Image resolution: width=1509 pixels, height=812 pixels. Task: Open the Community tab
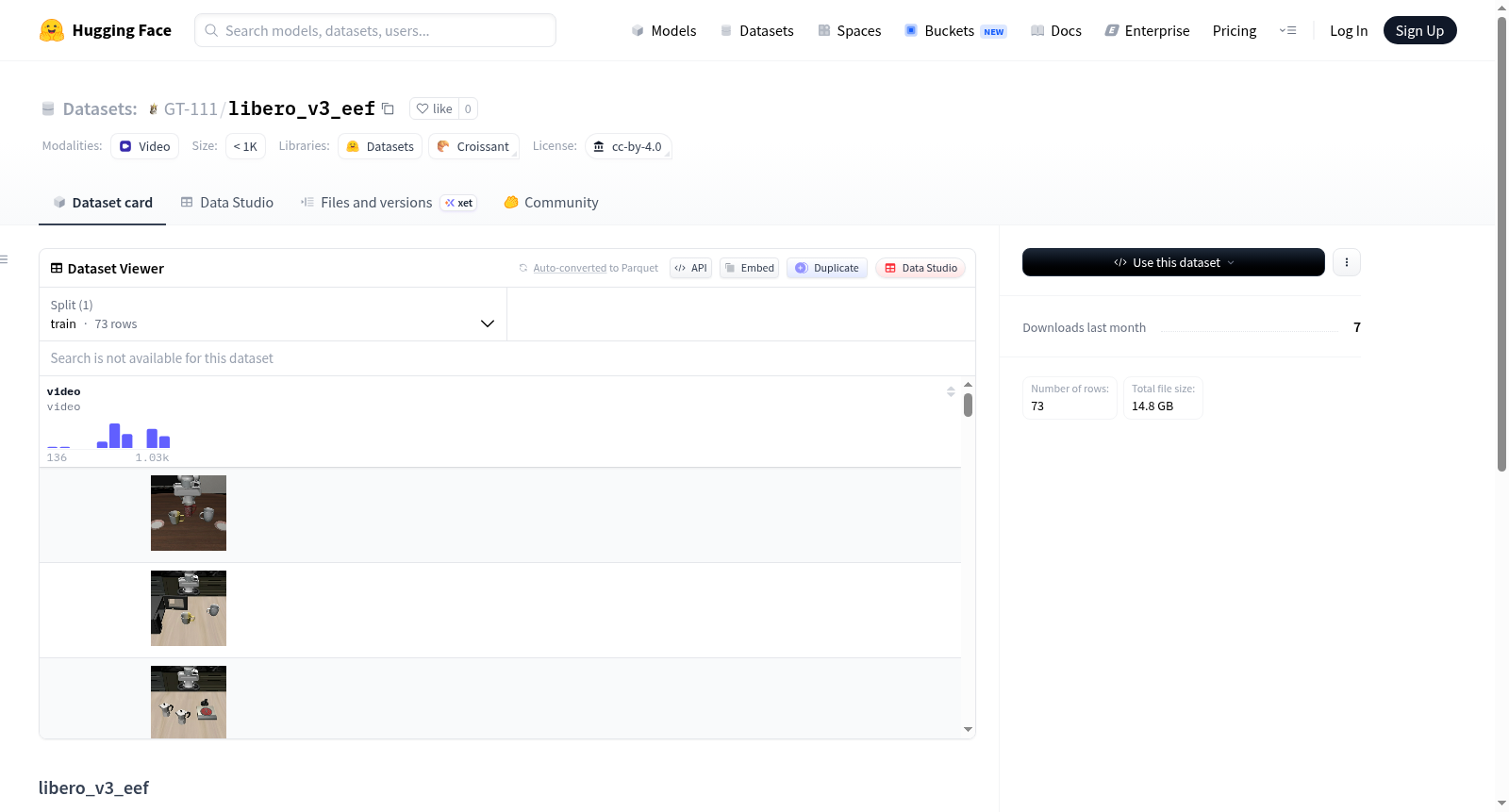point(552,203)
